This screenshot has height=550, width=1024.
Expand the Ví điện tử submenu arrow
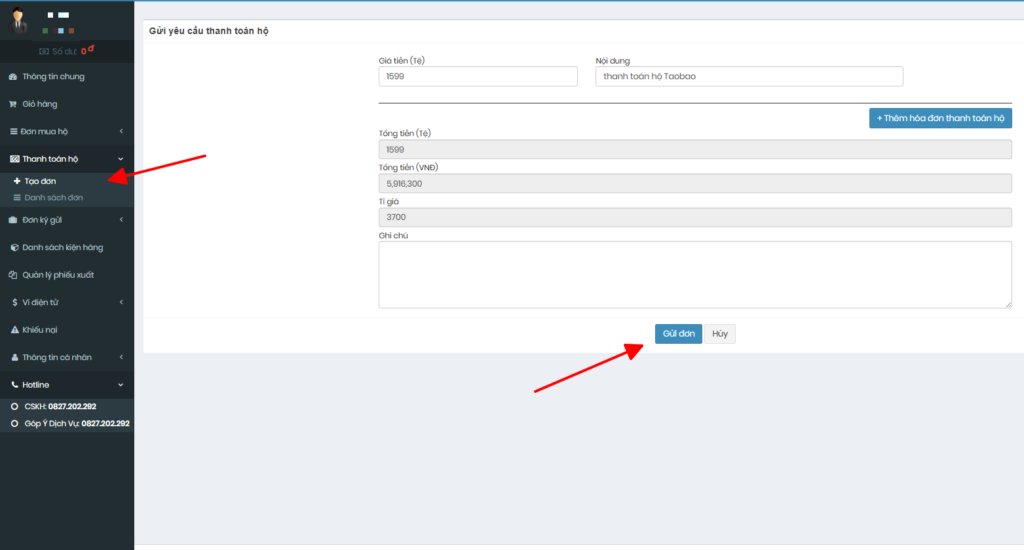pos(121,302)
